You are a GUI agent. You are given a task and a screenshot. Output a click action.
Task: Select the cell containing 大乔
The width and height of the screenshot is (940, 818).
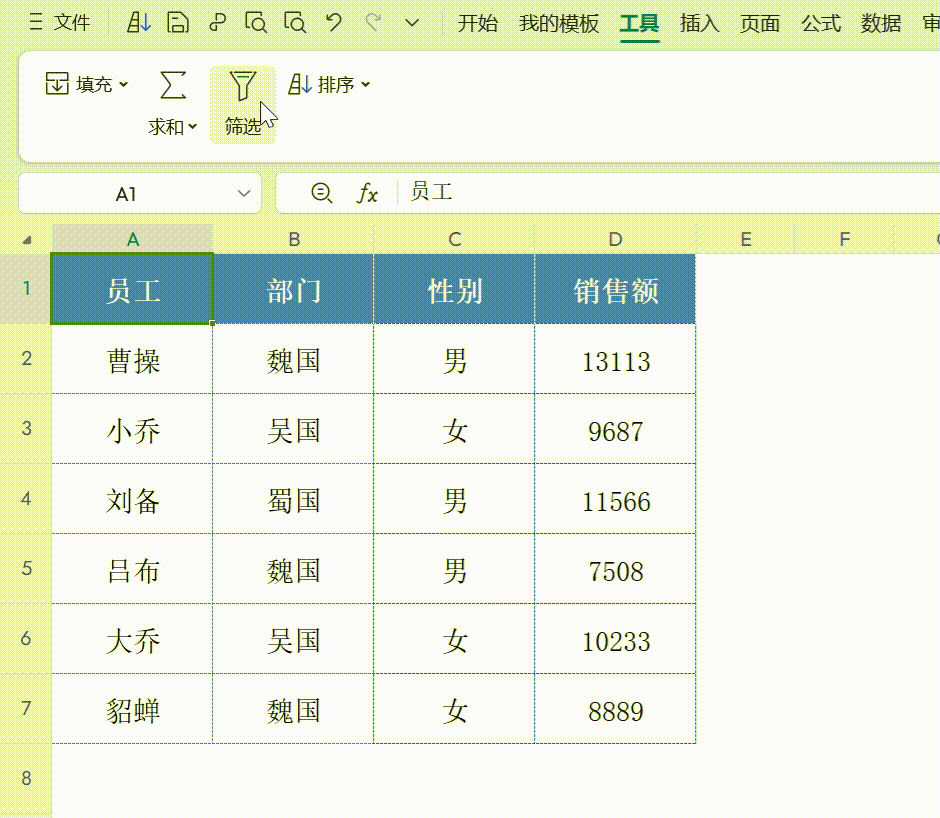[132, 639]
